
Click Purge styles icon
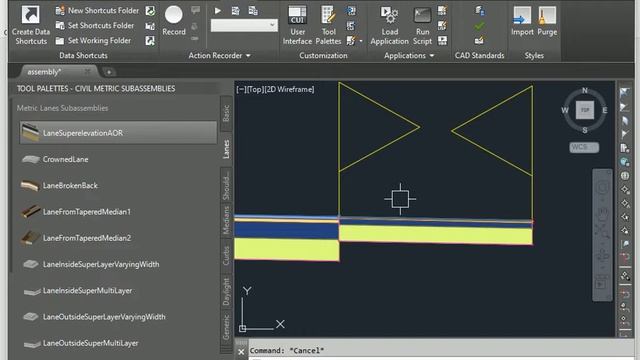click(547, 15)
